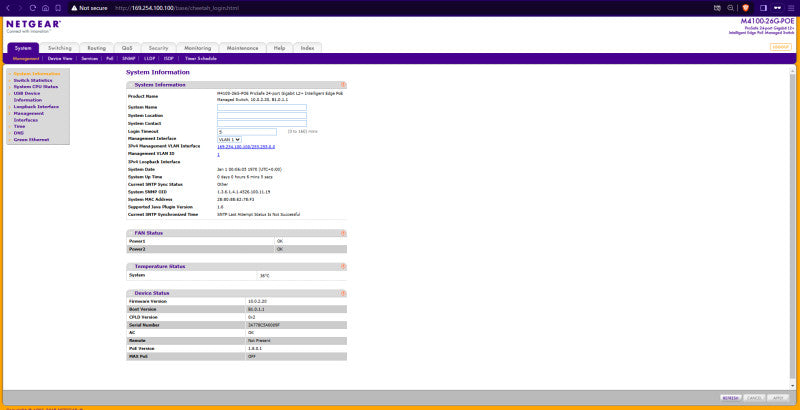This screenshot has width=800, height=410.
Task: Open USB Device Information in the sidebar
Action: point(28,97)
